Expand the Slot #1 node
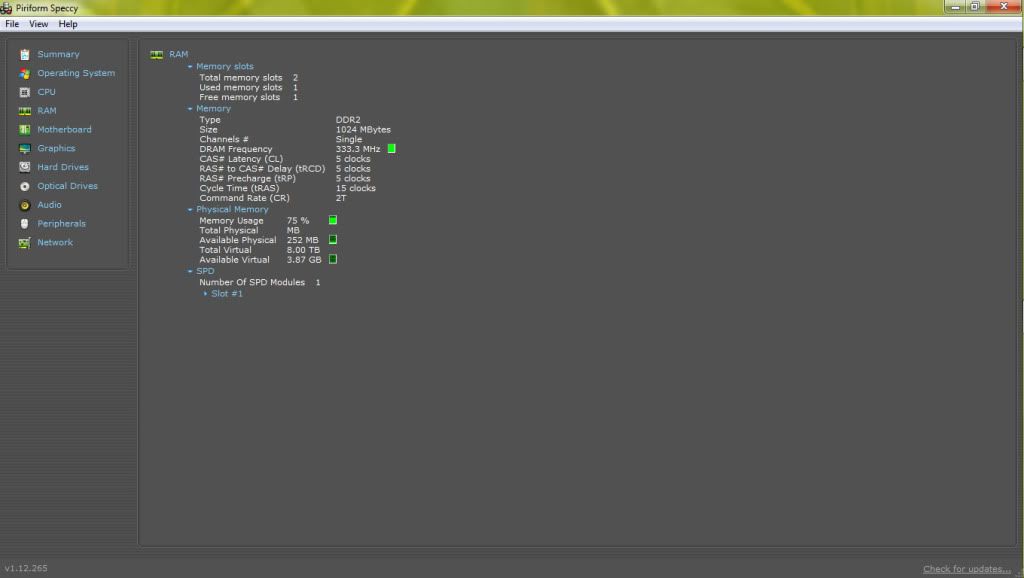This screenshot has width=1024, height=578. point(205,294)
